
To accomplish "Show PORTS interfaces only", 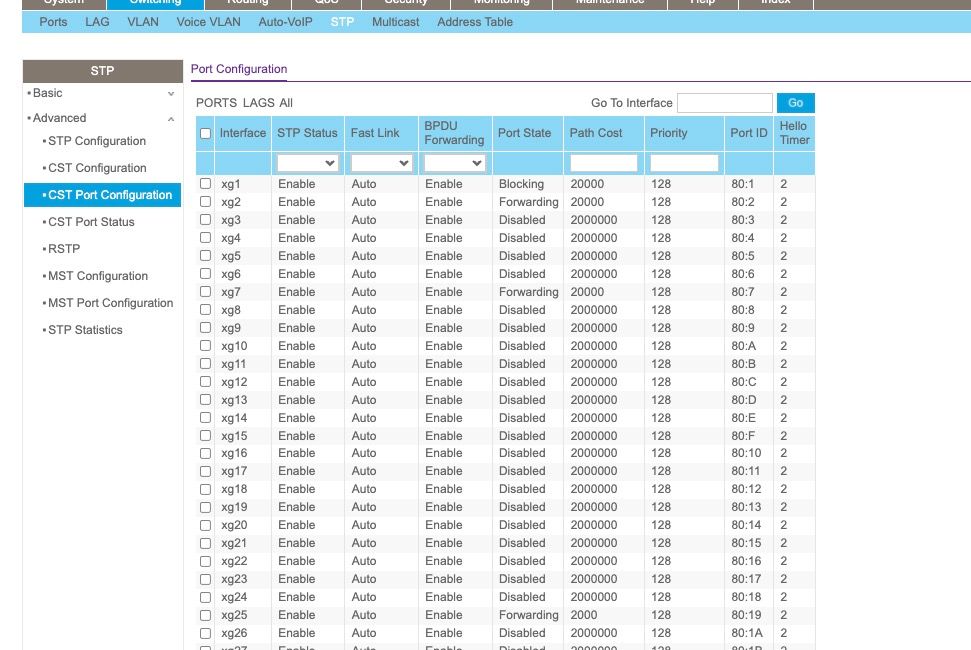I will coord(217,103).
